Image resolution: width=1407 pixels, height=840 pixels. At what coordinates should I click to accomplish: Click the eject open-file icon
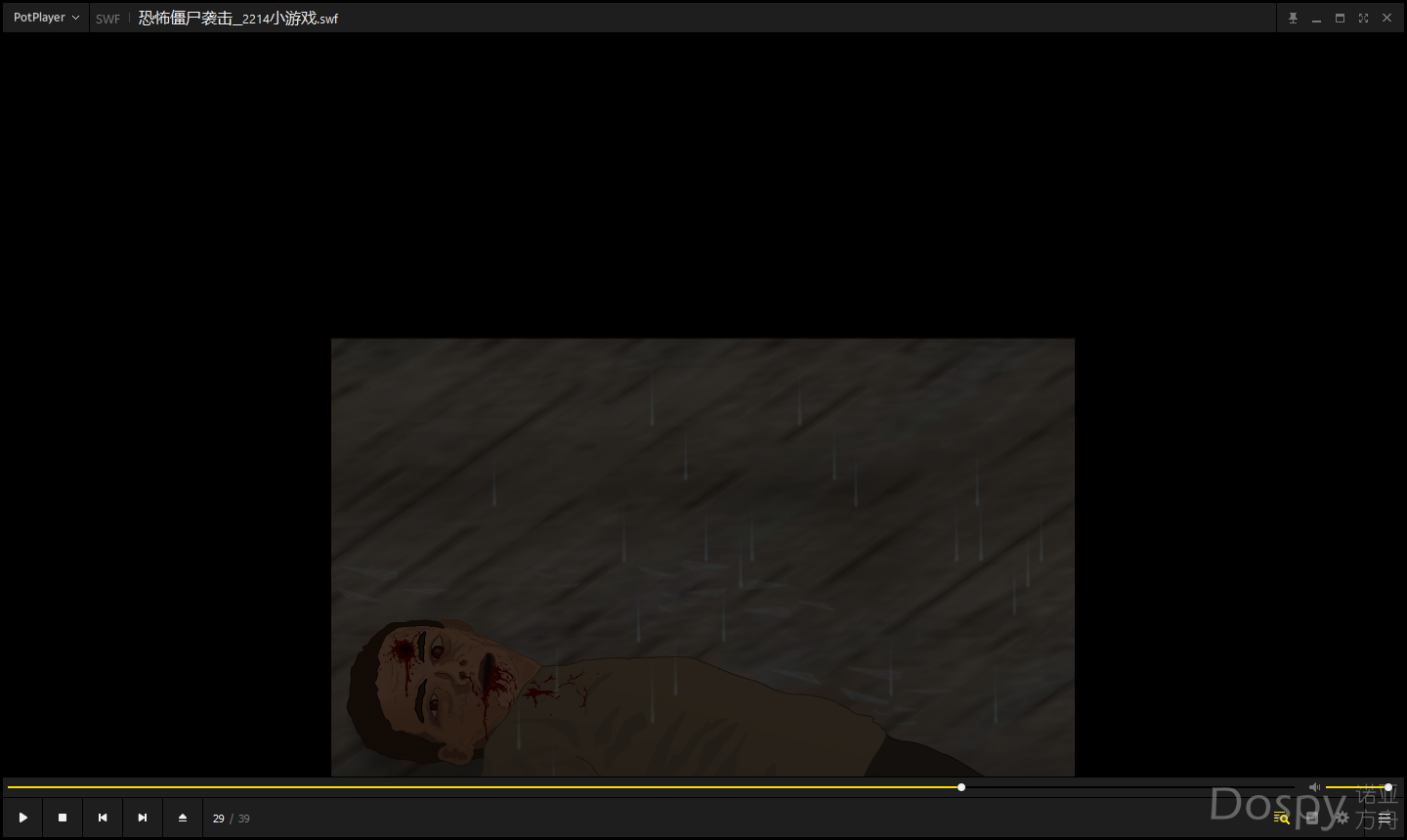coord(183,818)
